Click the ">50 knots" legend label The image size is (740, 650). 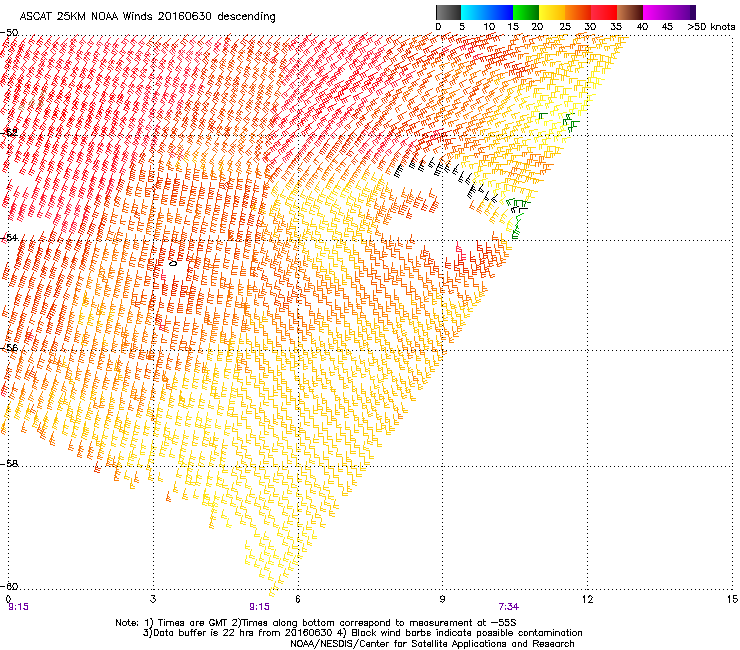(711, 27)
